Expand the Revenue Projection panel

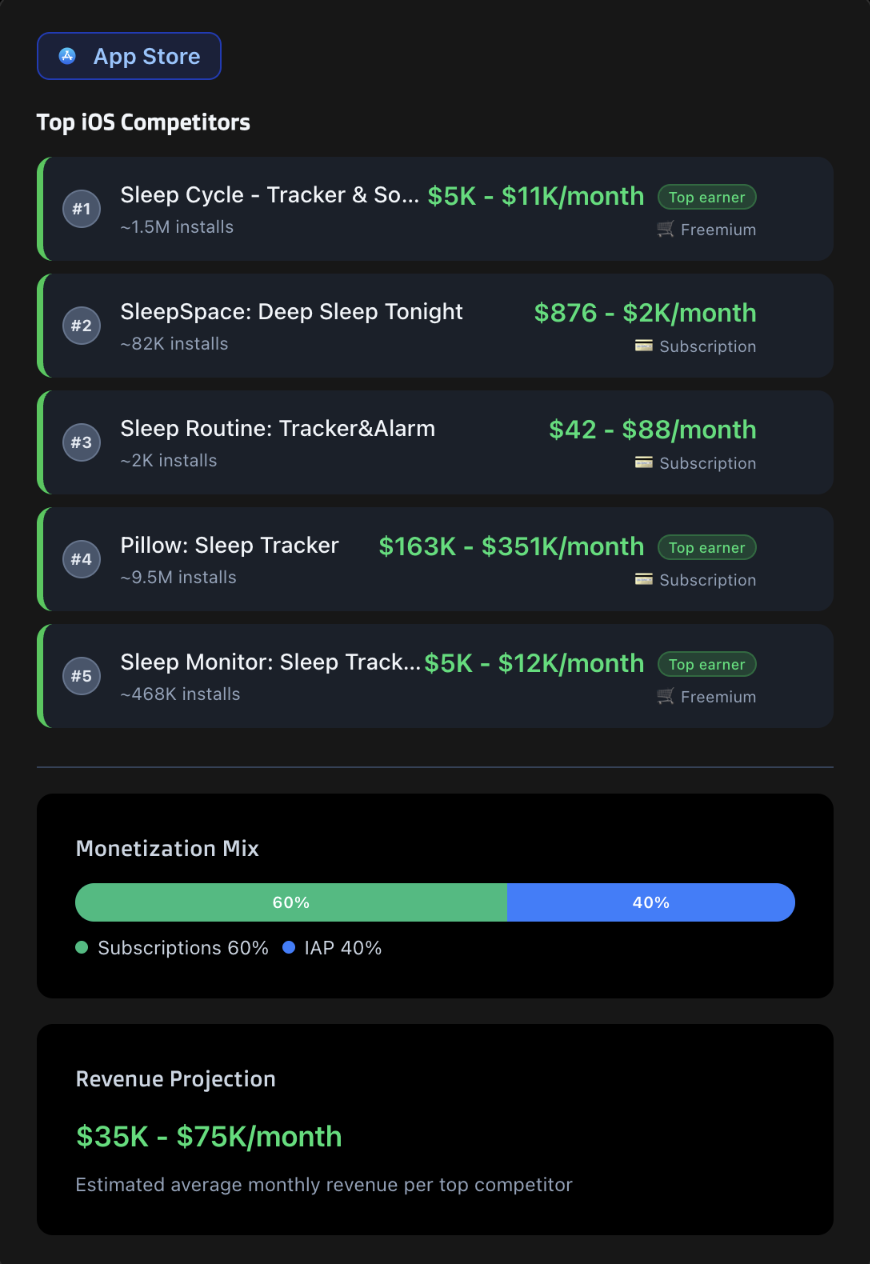pos(435,1128)
